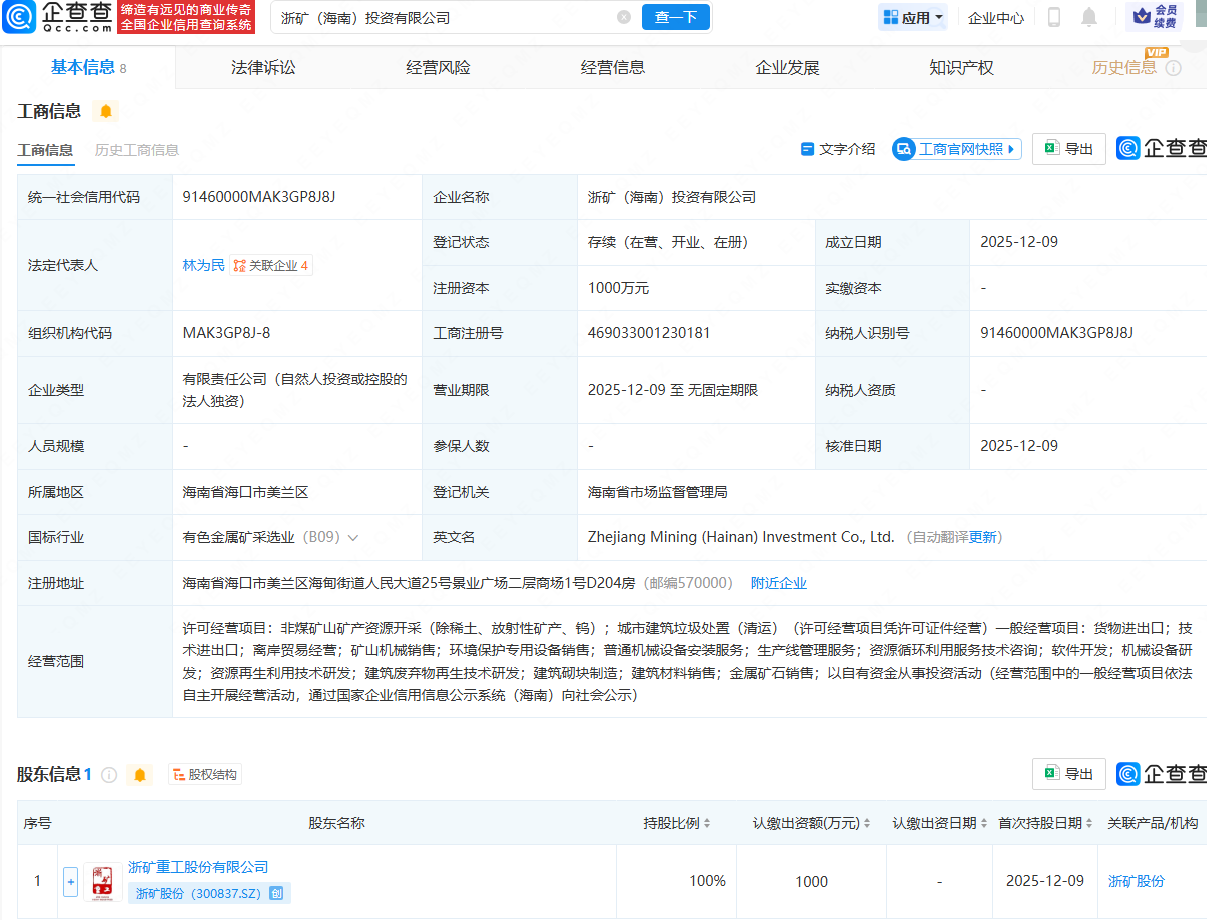Screen dimensions: 1207x920
Task: Click the 文字介绍 icon
Action: point(807,148)
